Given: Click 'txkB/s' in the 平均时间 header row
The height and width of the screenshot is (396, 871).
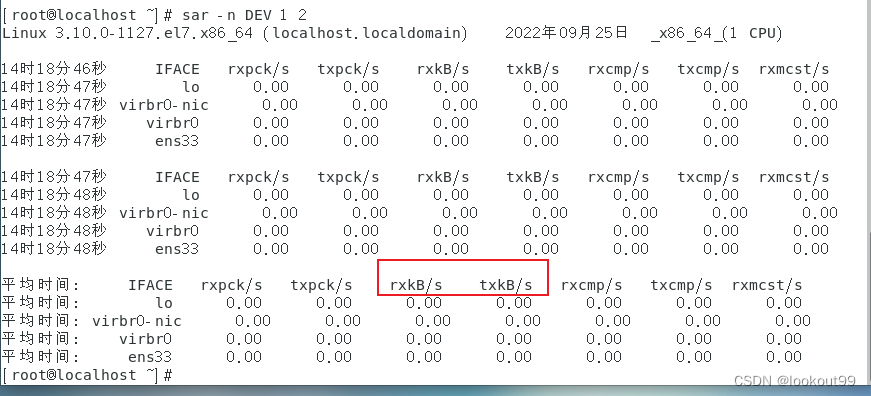Looking at the screenshot, I should click(506, 285).
